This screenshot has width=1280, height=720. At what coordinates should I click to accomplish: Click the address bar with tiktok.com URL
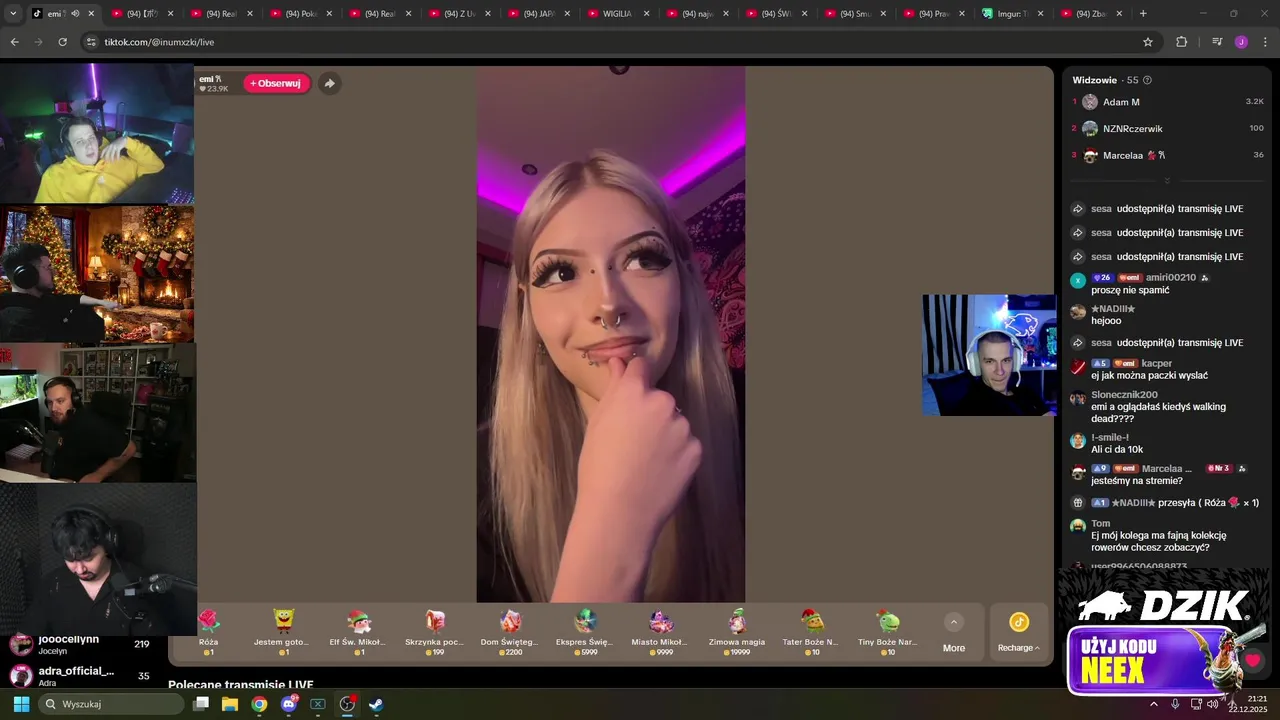tap(620, 42)
